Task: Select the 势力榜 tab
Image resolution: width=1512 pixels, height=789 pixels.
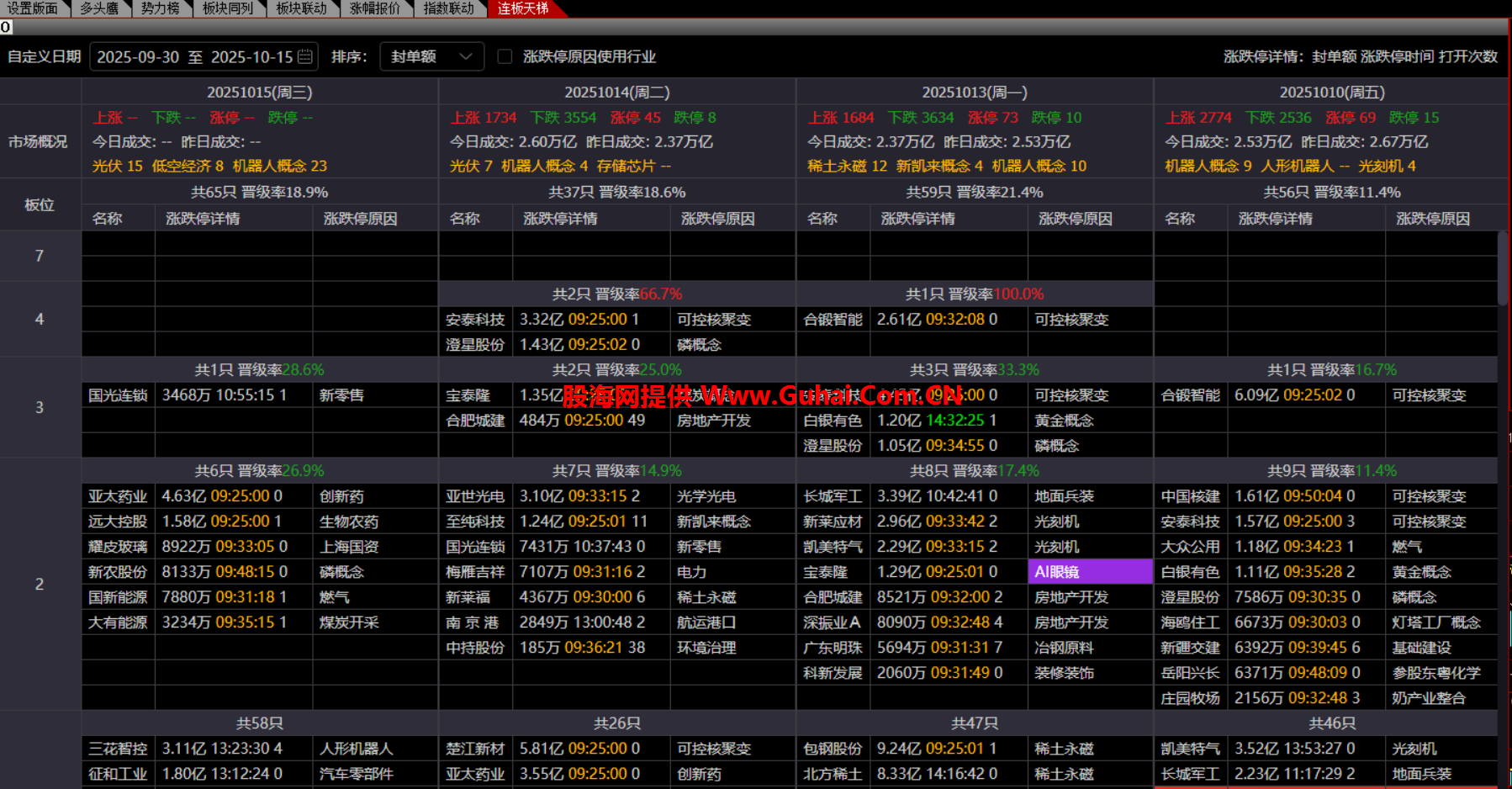Action: coord(160,8)
